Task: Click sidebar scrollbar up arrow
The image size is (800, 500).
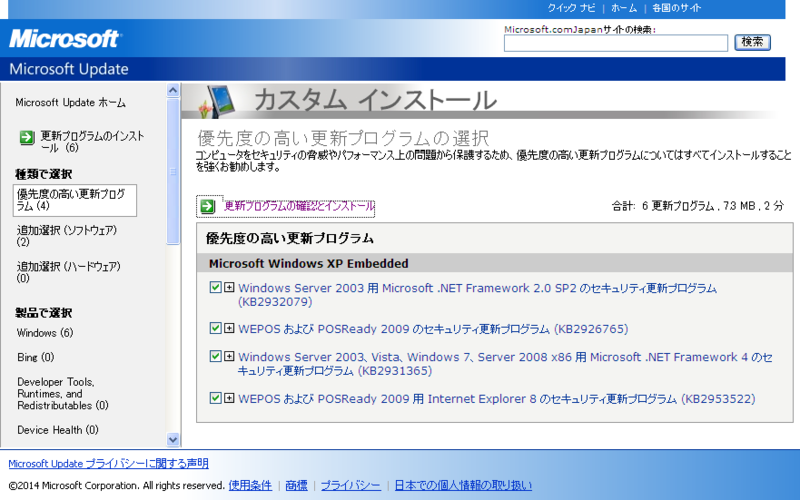Action: [173, 90]
